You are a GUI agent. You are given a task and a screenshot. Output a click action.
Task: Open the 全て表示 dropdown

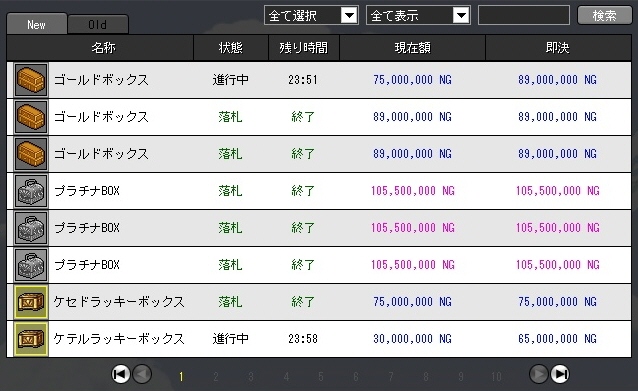pyautogui.click(x=418, y=15)
